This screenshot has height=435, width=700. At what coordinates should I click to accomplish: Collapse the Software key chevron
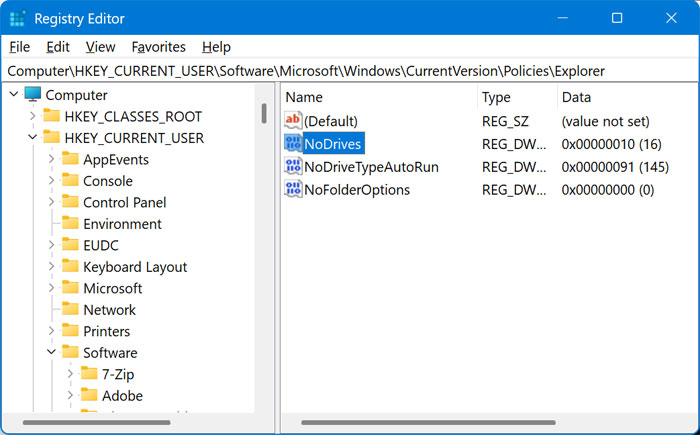pos(51,352)
